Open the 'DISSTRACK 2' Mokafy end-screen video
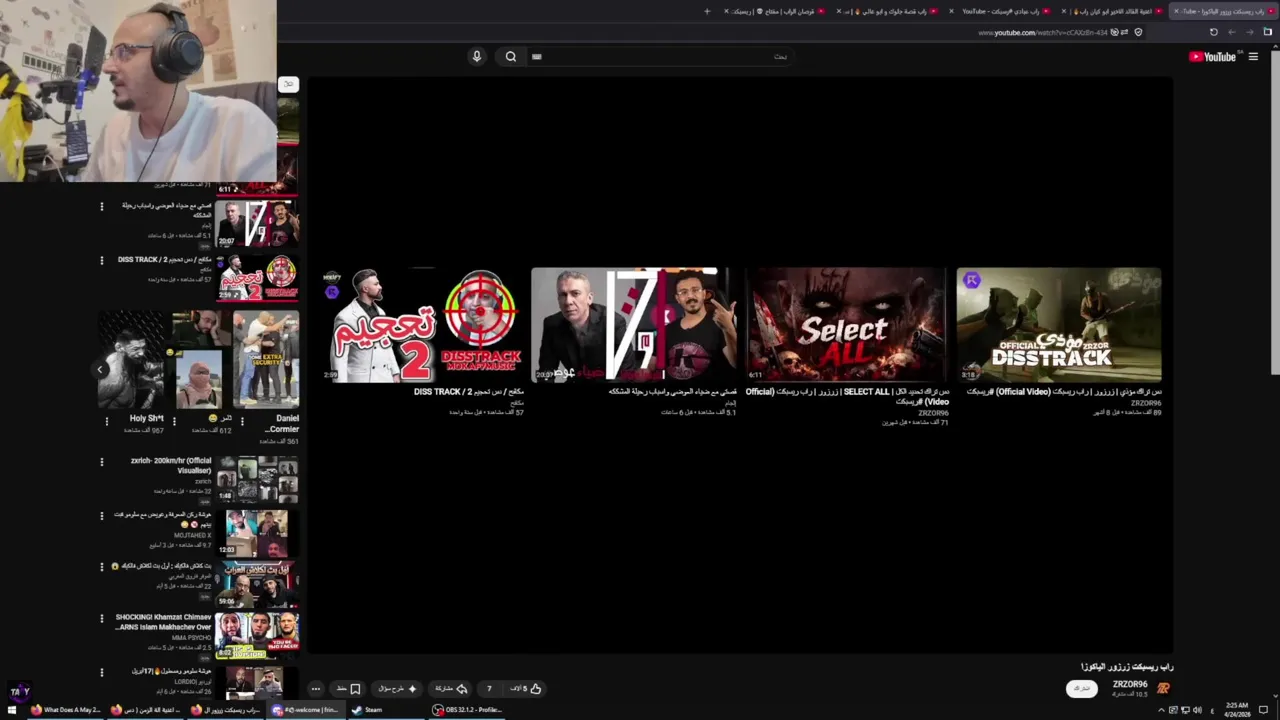The width and height of the screenshot is (1280, 720). tap(423, 325)
